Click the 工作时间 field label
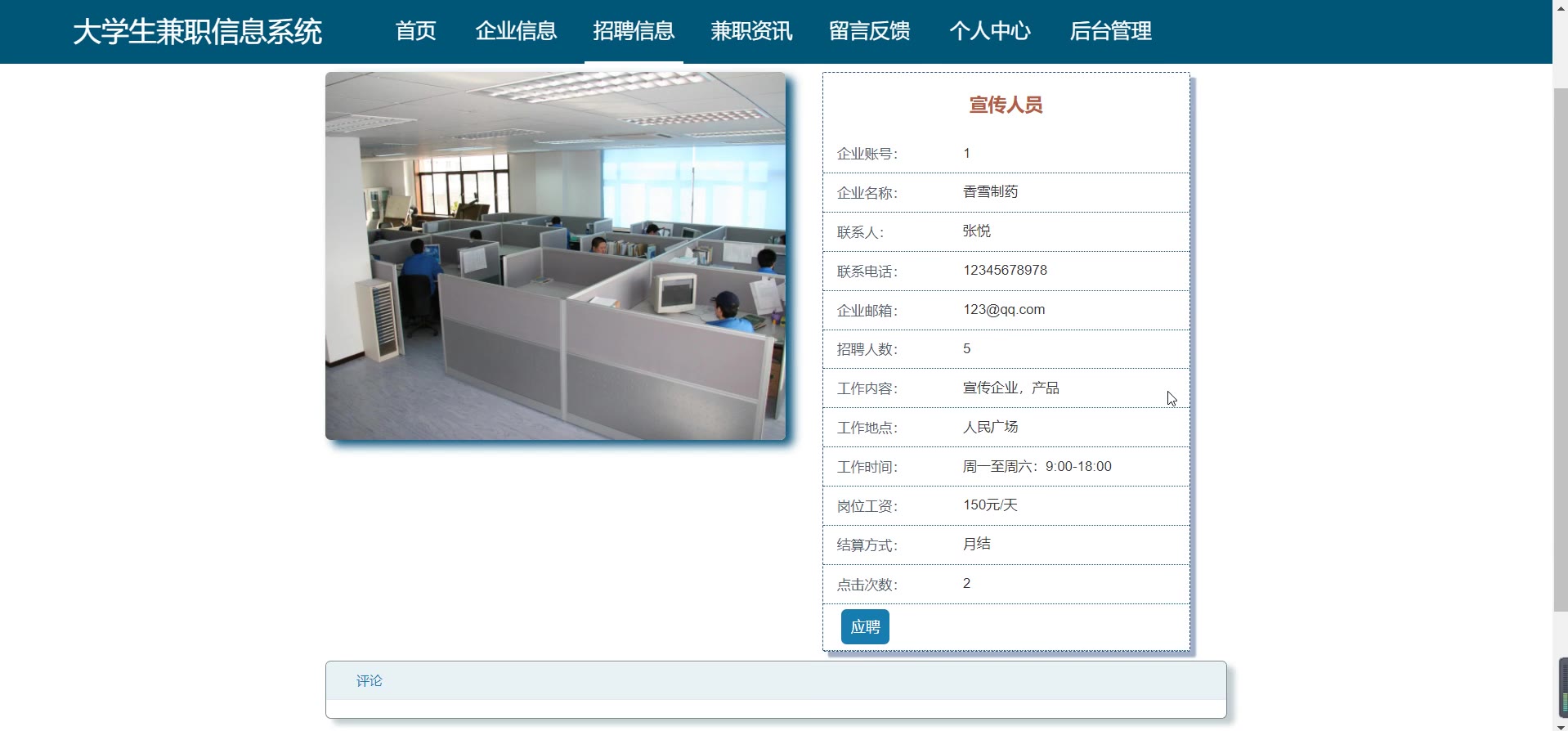Viewport: 1568px width, 731px height. pos(867,467)
